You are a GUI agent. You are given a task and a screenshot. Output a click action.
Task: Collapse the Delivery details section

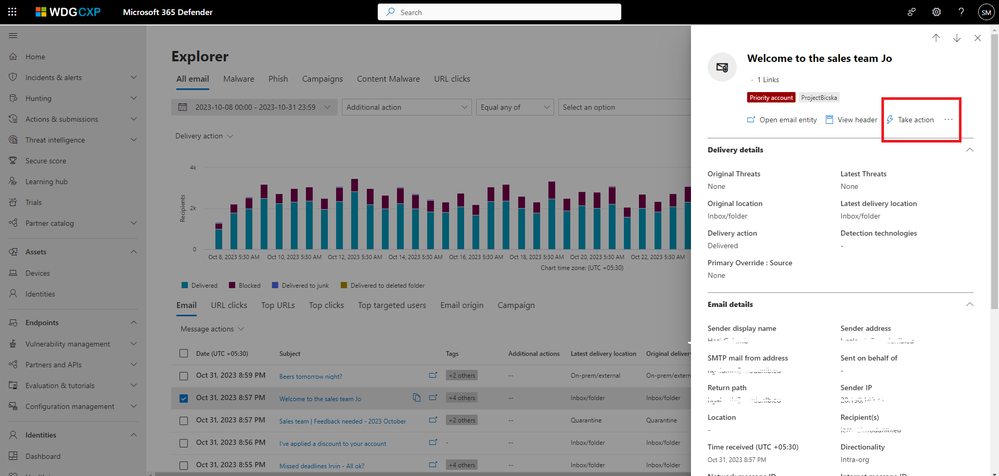[x=970, y=150]
